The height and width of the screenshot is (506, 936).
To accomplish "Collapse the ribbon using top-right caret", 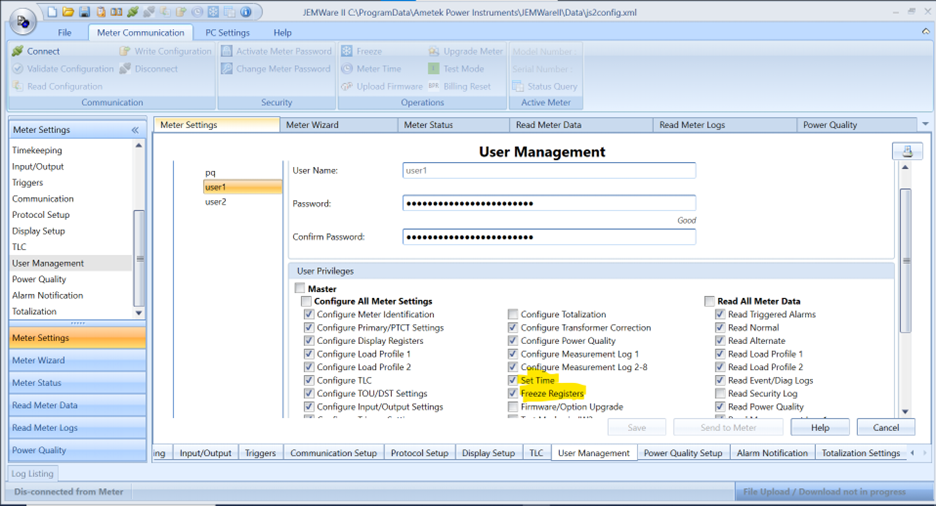I will click(925, 32).
